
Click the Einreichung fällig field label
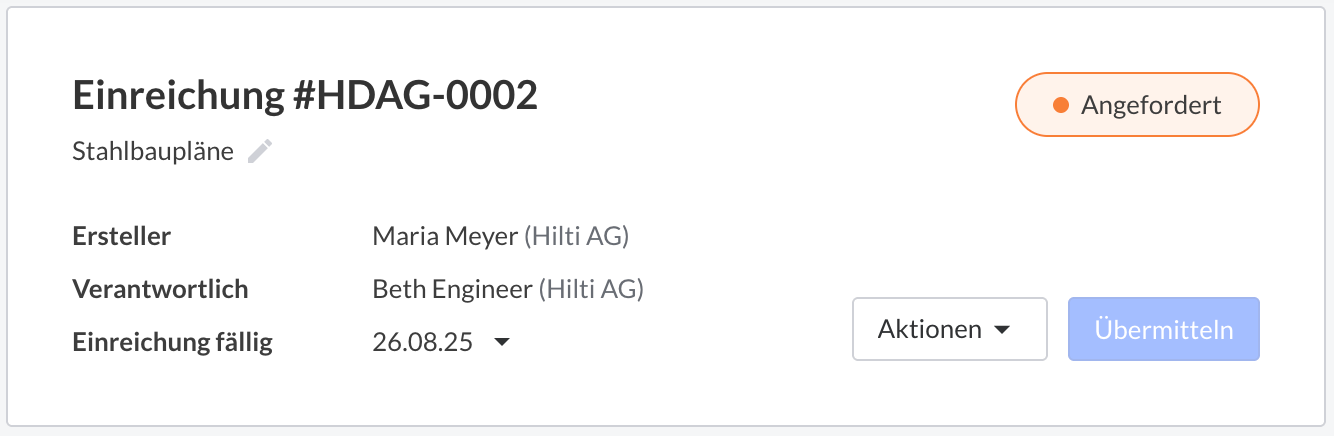tap(172, 343)
